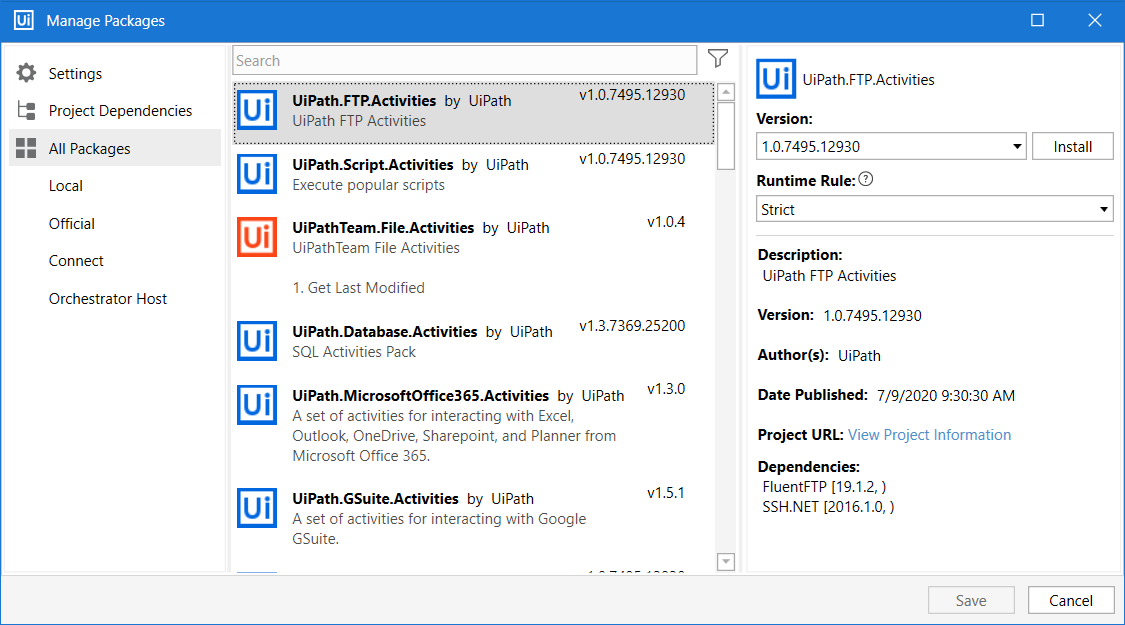1125x625 pixels.
Task: Select the Connect package feed
Action: pyautogui.click(x=76, y=260)
